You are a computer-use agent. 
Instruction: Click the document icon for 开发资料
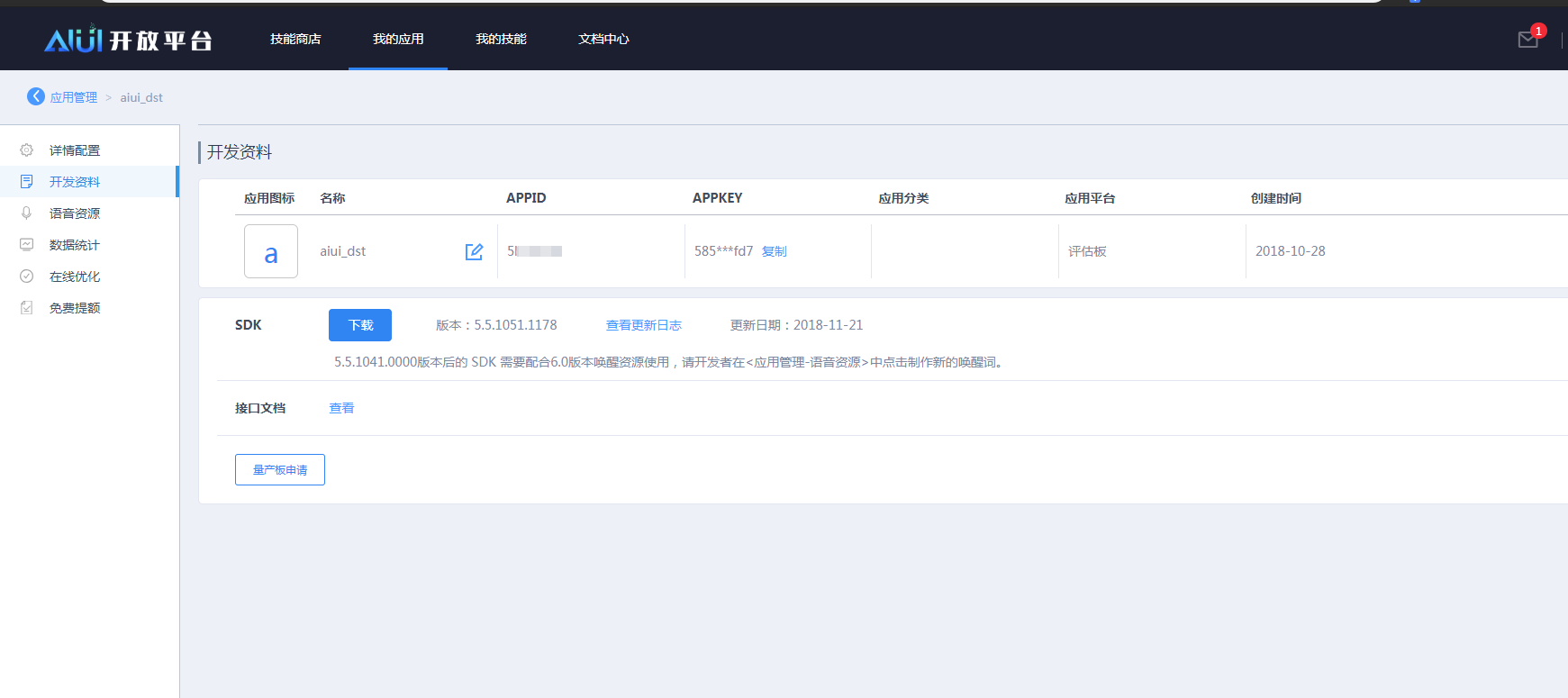(x=27, y=182)
